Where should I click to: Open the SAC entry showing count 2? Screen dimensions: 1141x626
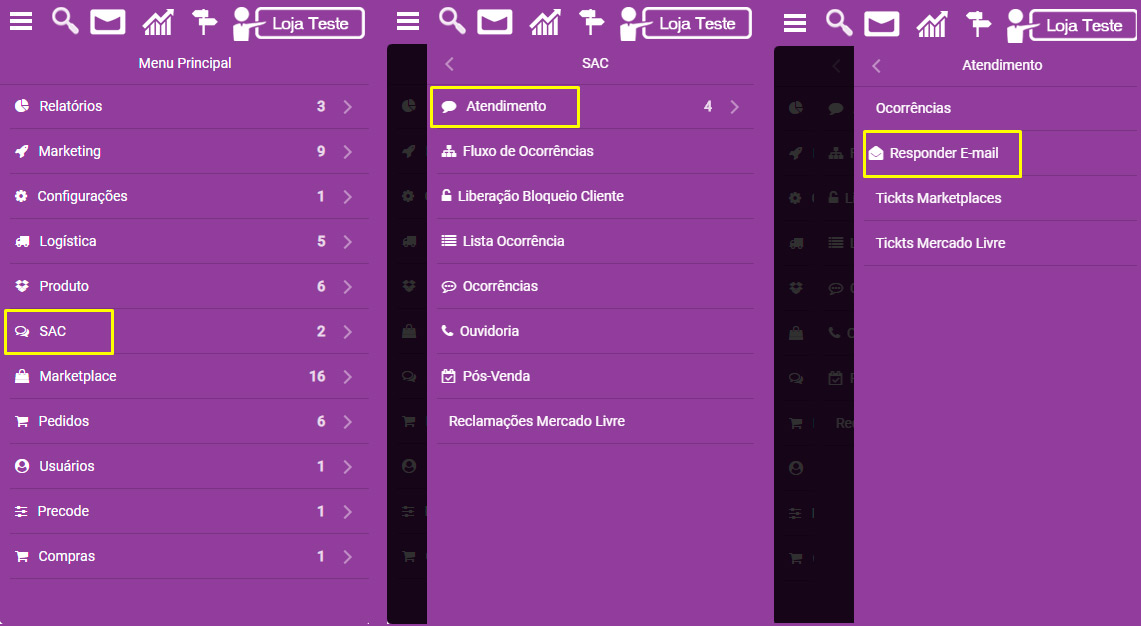pos(188,331)
